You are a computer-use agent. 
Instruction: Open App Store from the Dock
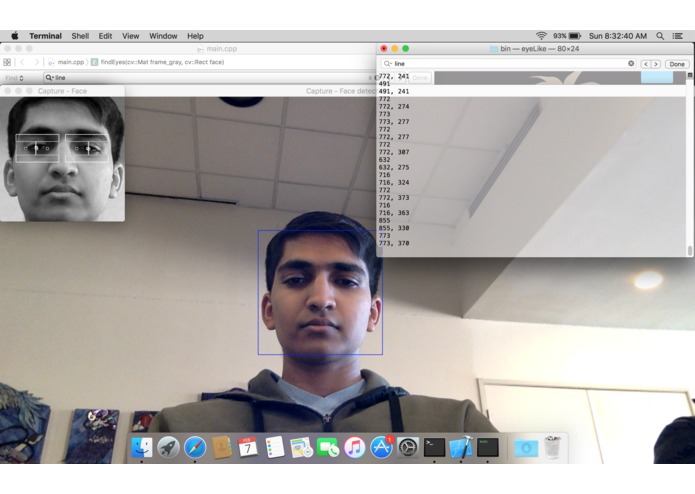tap(382, 447)
